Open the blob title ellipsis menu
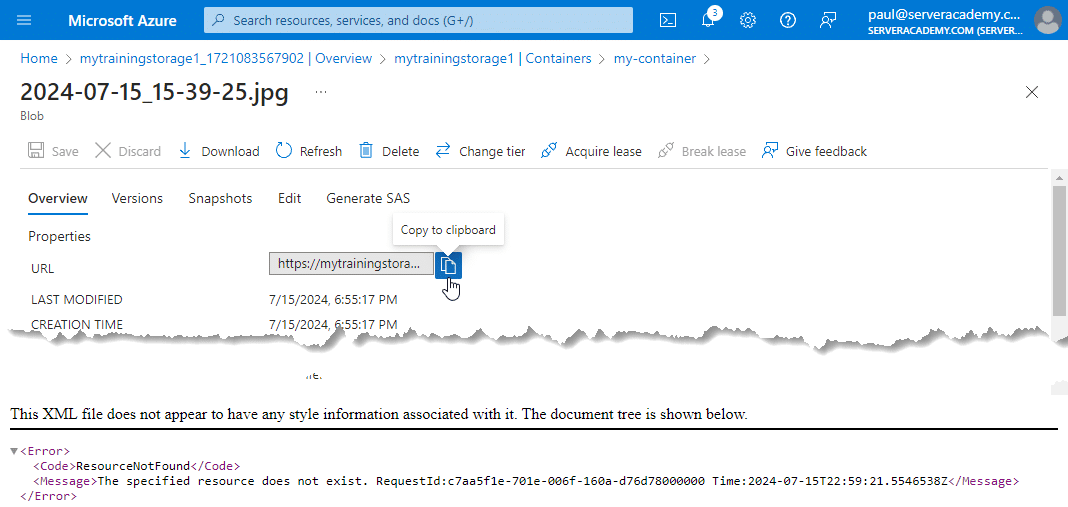 coord(321,92)
